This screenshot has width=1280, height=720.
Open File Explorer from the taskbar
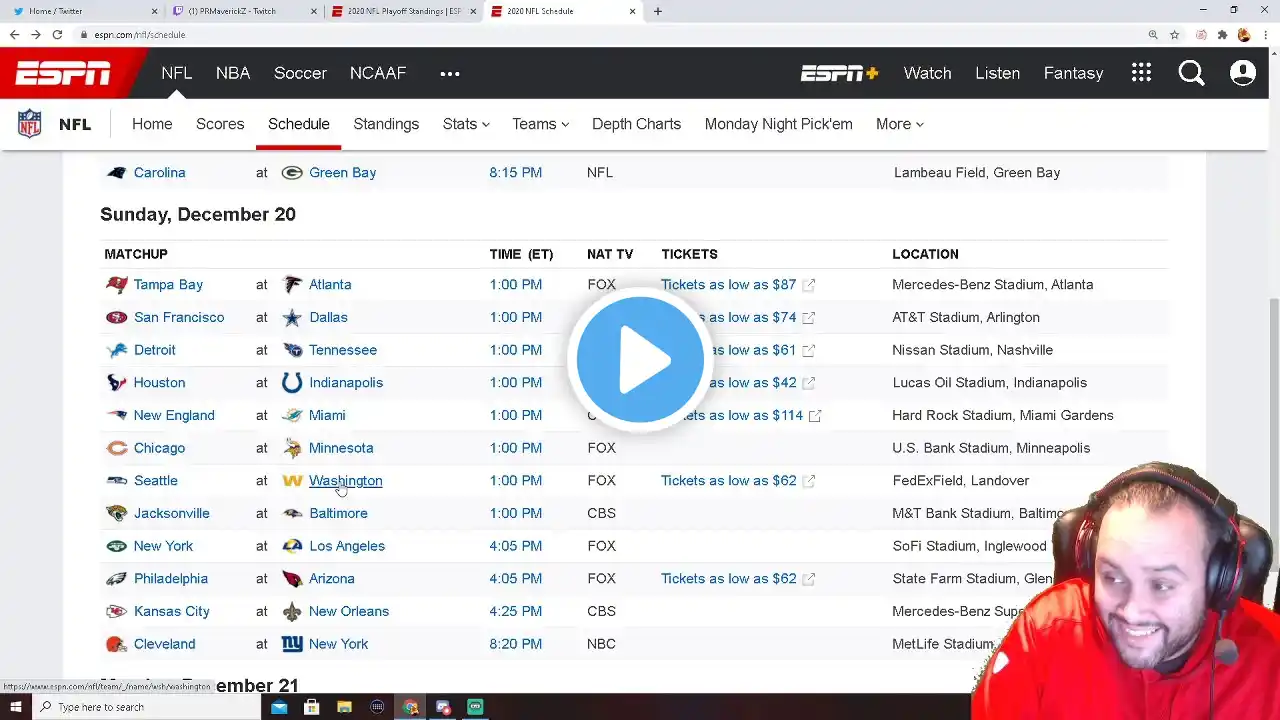click(x=344, y=707)
